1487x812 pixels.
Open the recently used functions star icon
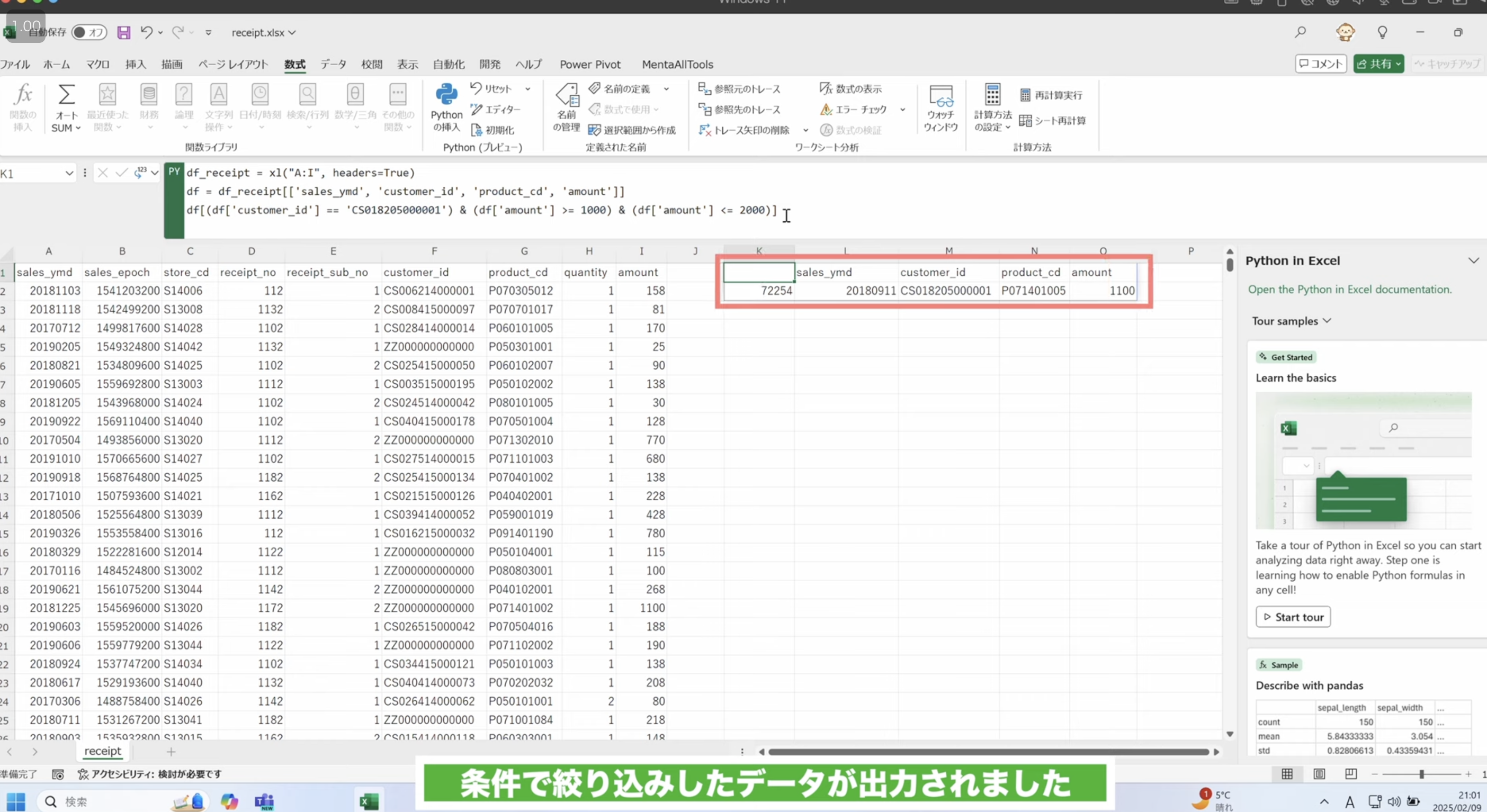click(x=108, y=95)
